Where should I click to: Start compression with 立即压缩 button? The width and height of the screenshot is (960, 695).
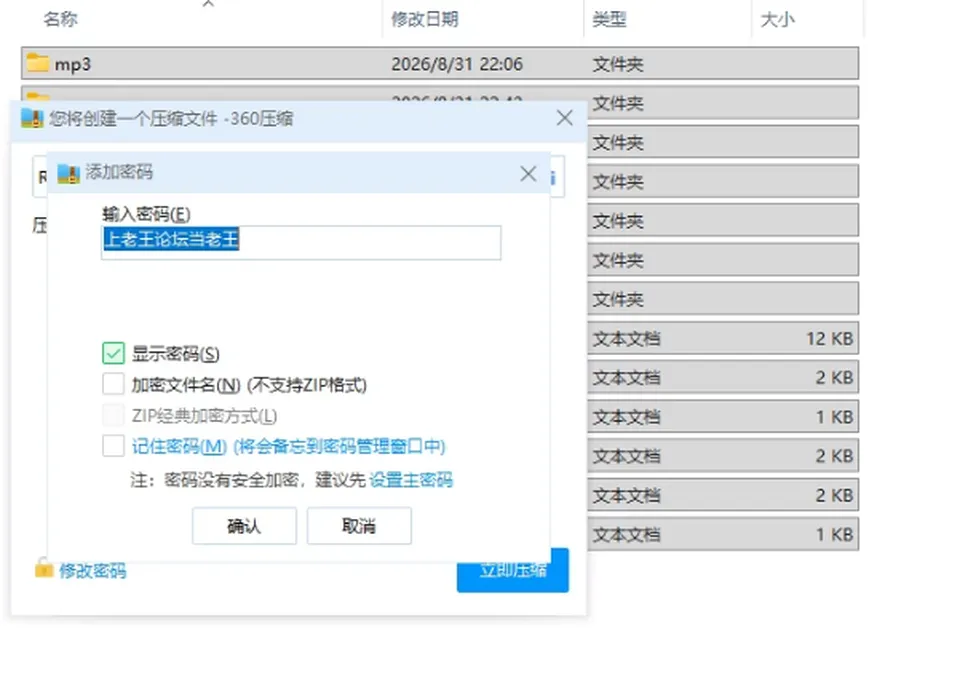tap(512, 570)
